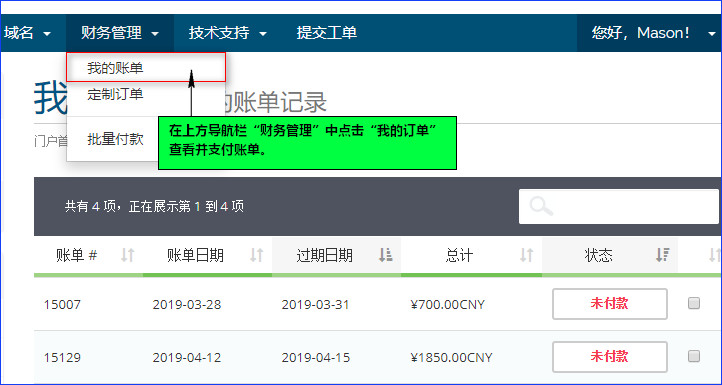Click total ¥1850.00CNY

pos(451,358)
